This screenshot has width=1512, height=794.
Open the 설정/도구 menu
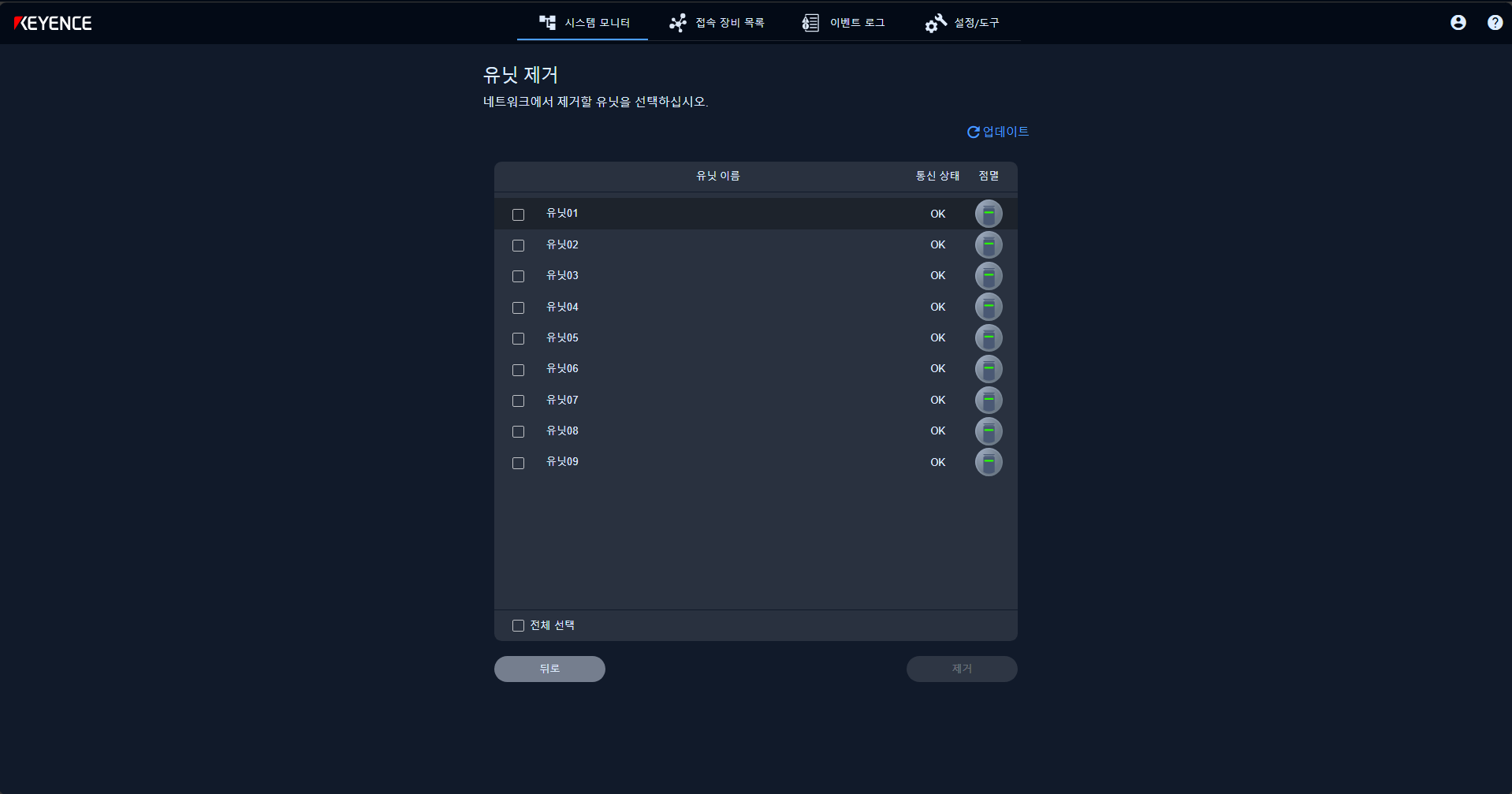coord(962,23)
